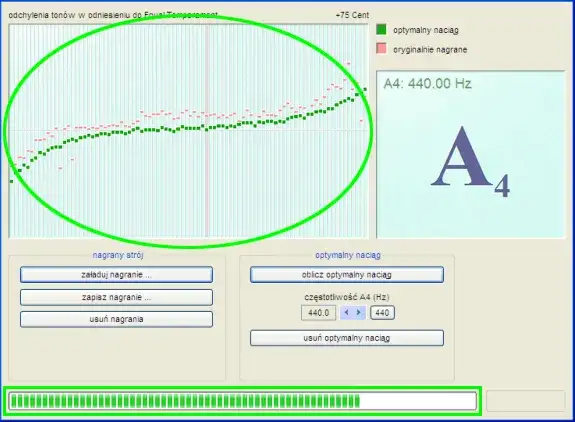Click usuń optymalny naciąg button

pyautogui.click(x=347, y=338)
